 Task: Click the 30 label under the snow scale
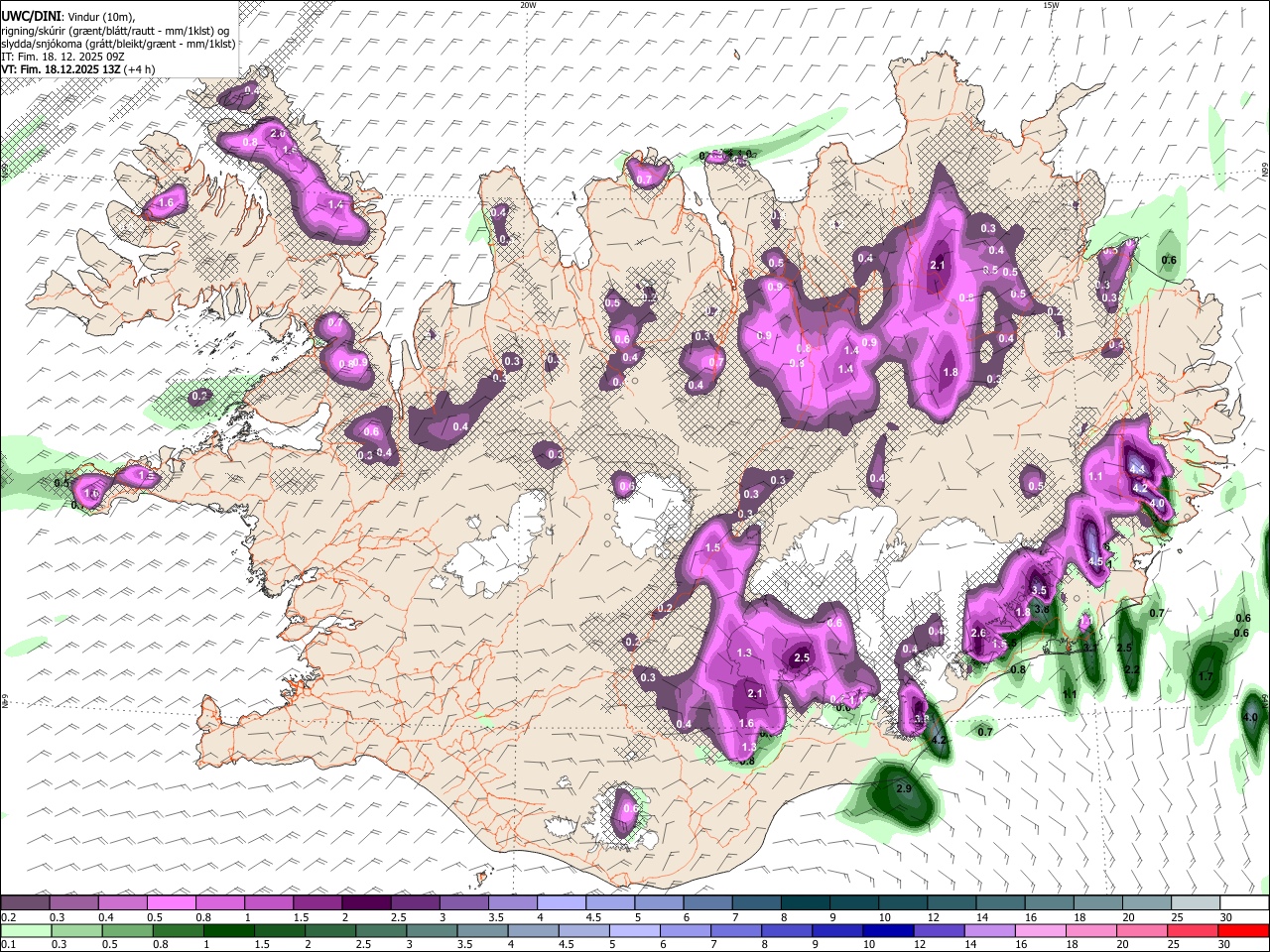[1225, 917]
